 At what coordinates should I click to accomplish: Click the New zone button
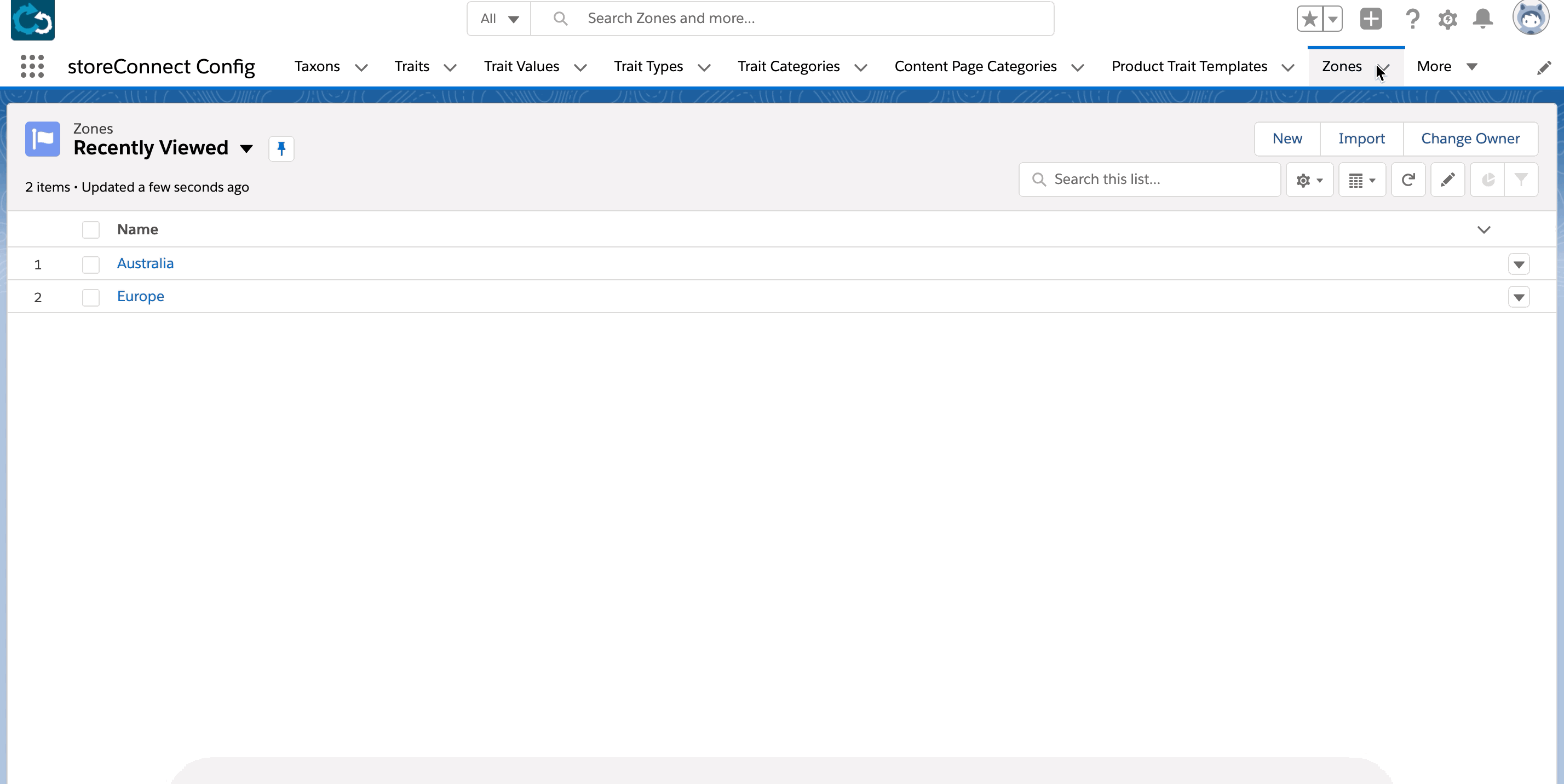click(x=1287, y=139)
